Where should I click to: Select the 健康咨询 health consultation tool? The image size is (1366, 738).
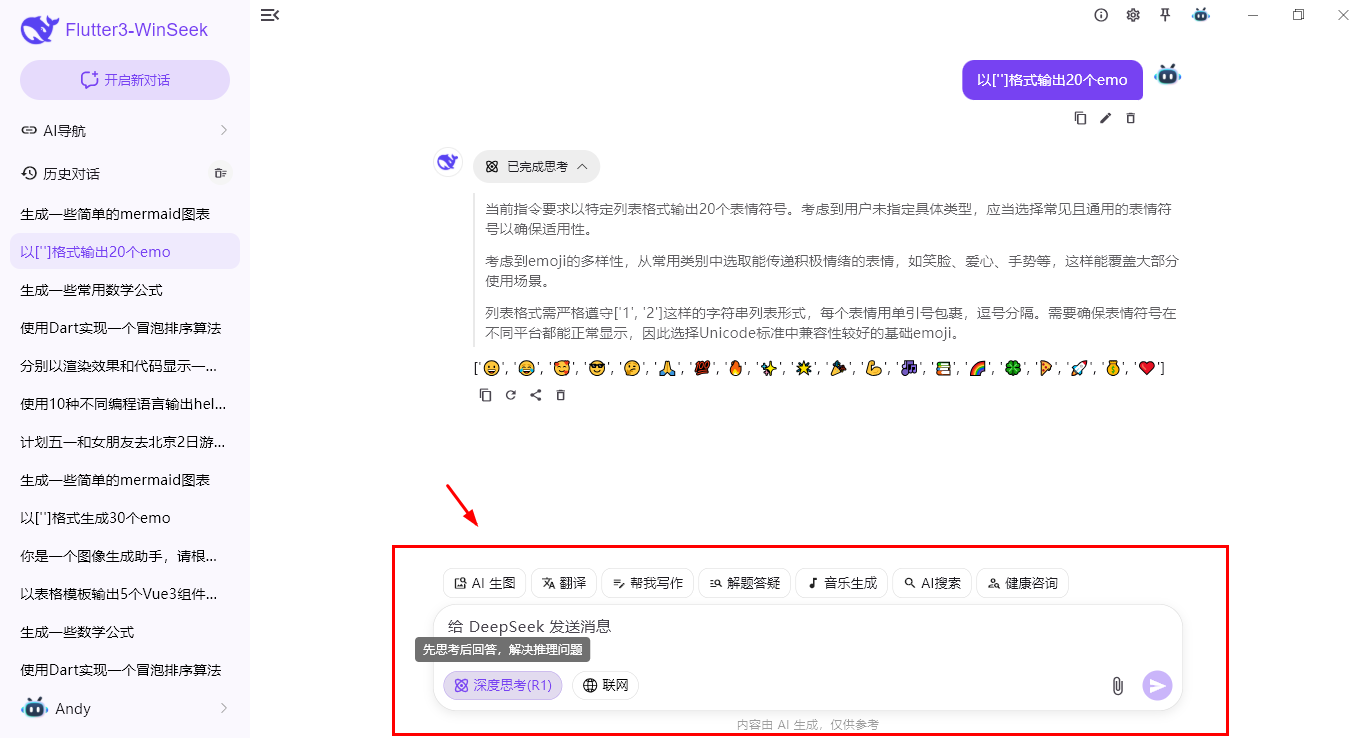pyautogui.click(x=1022, y=583)
